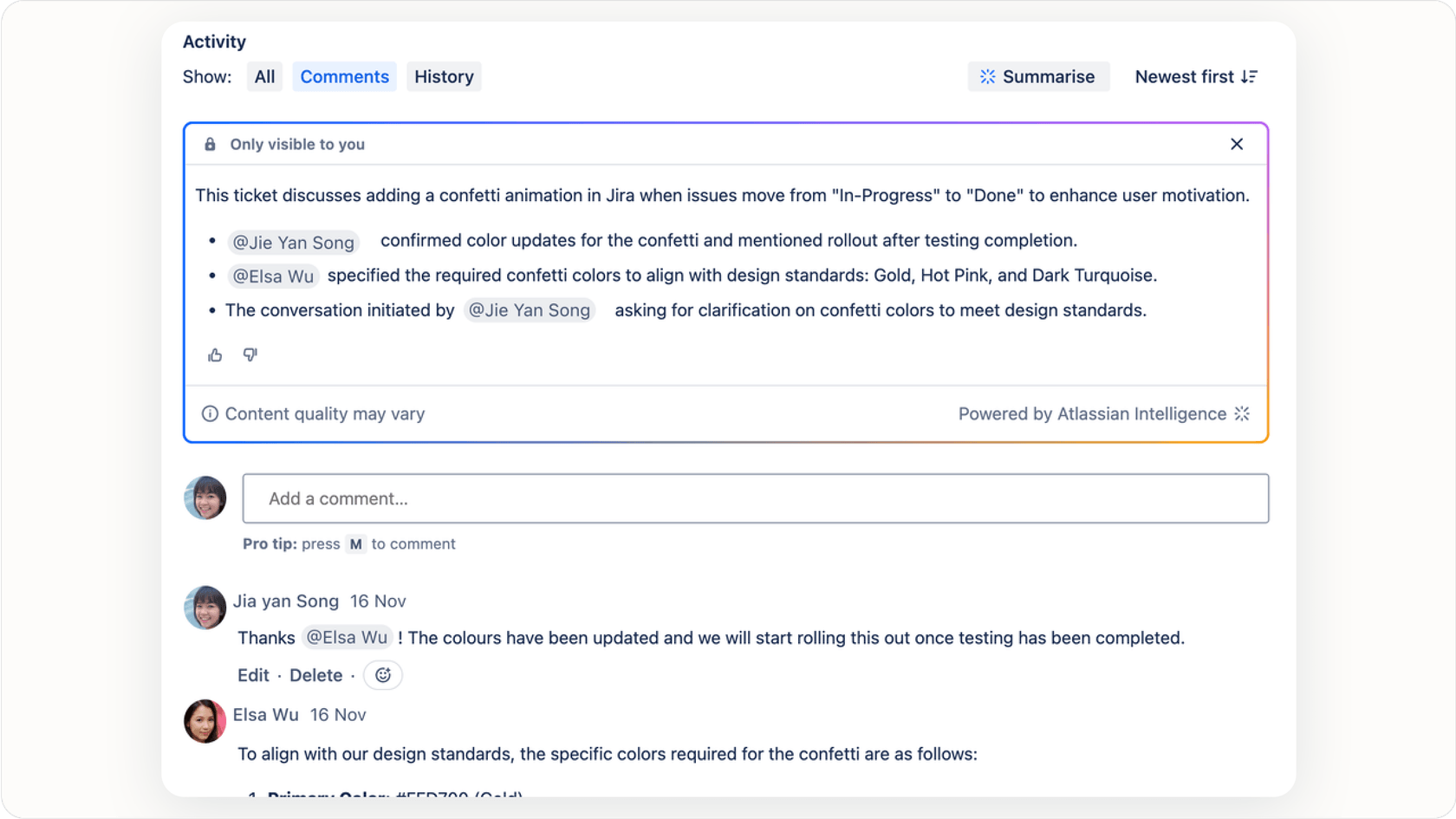This screenshot has height=819, width=1456.
Task: Give the AI summary a thumbs down
Action: pos(250,354)
